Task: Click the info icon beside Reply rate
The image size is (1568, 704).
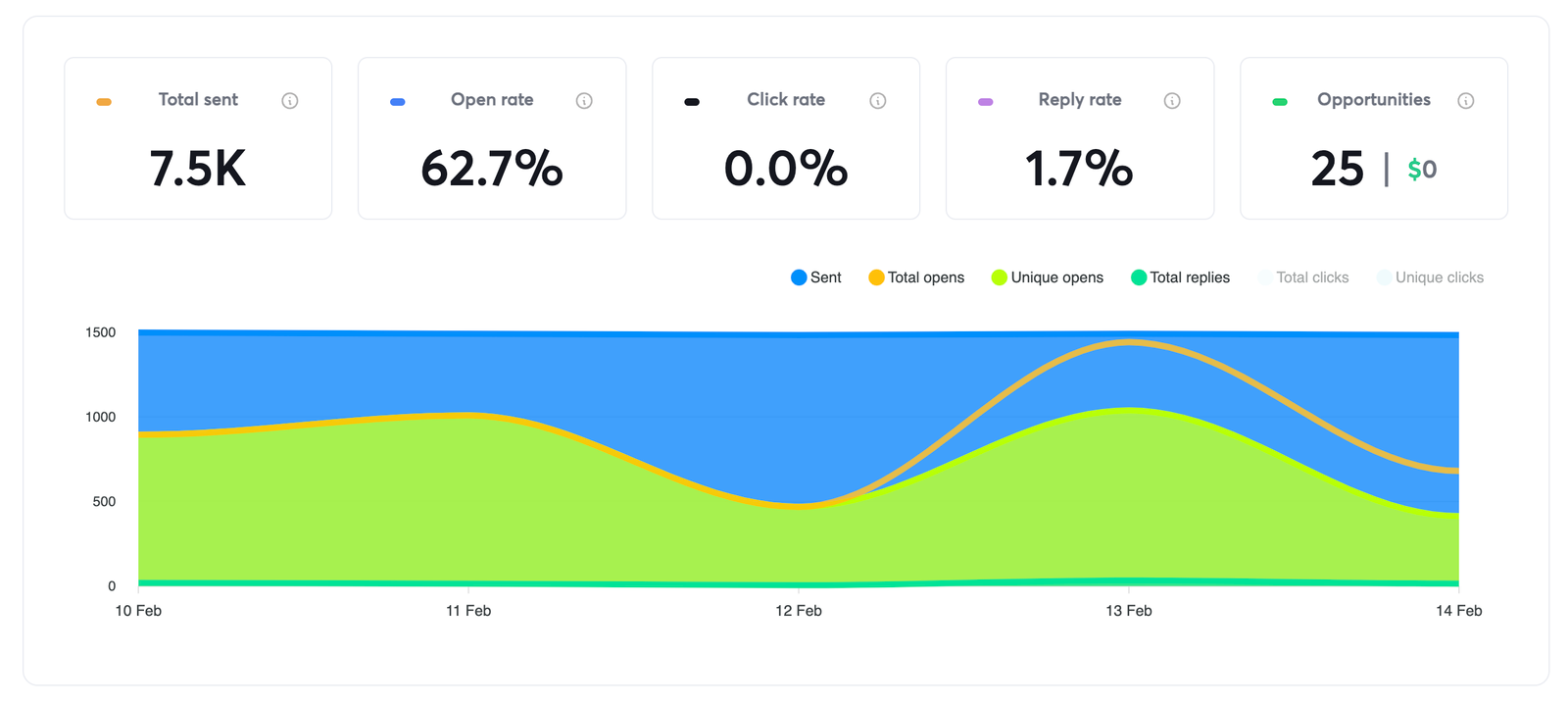Action: pos(1172,101)
